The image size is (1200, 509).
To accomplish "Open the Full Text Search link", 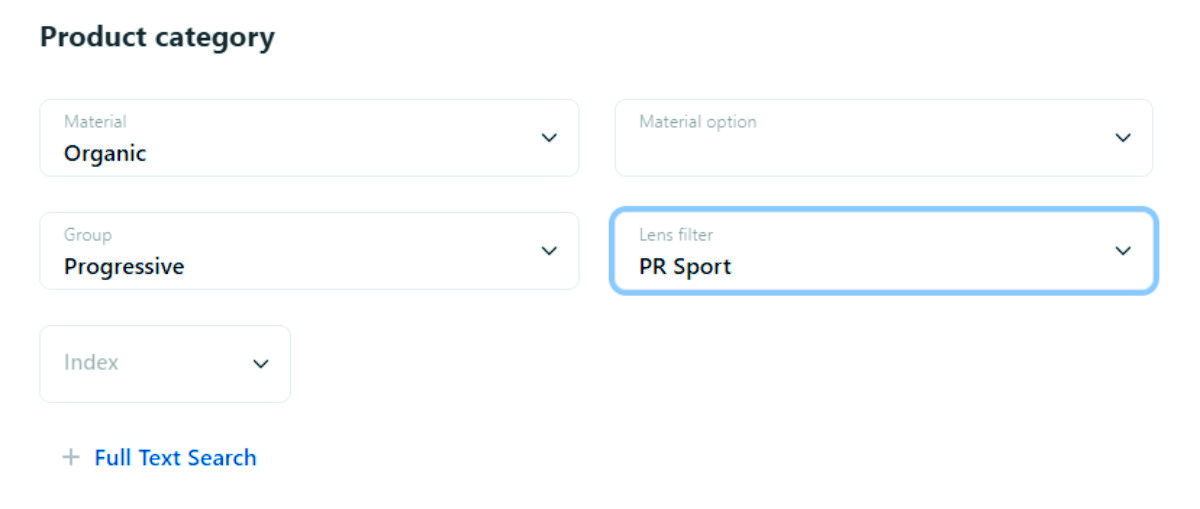I will coord(175,458).
